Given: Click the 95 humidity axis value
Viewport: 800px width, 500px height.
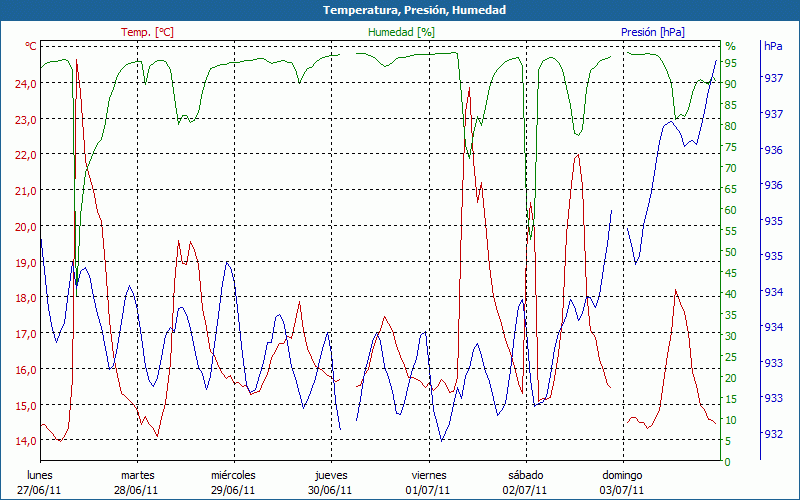Looking at the screenshot, I should (x=731, y=63).
